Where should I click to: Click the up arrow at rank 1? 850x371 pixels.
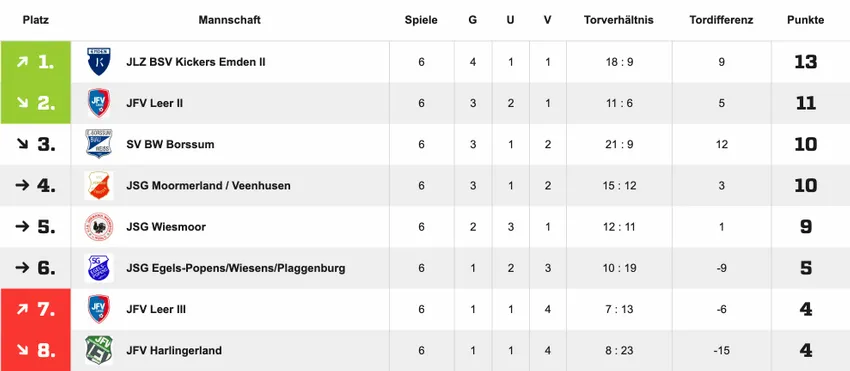[x=22, y=62]
